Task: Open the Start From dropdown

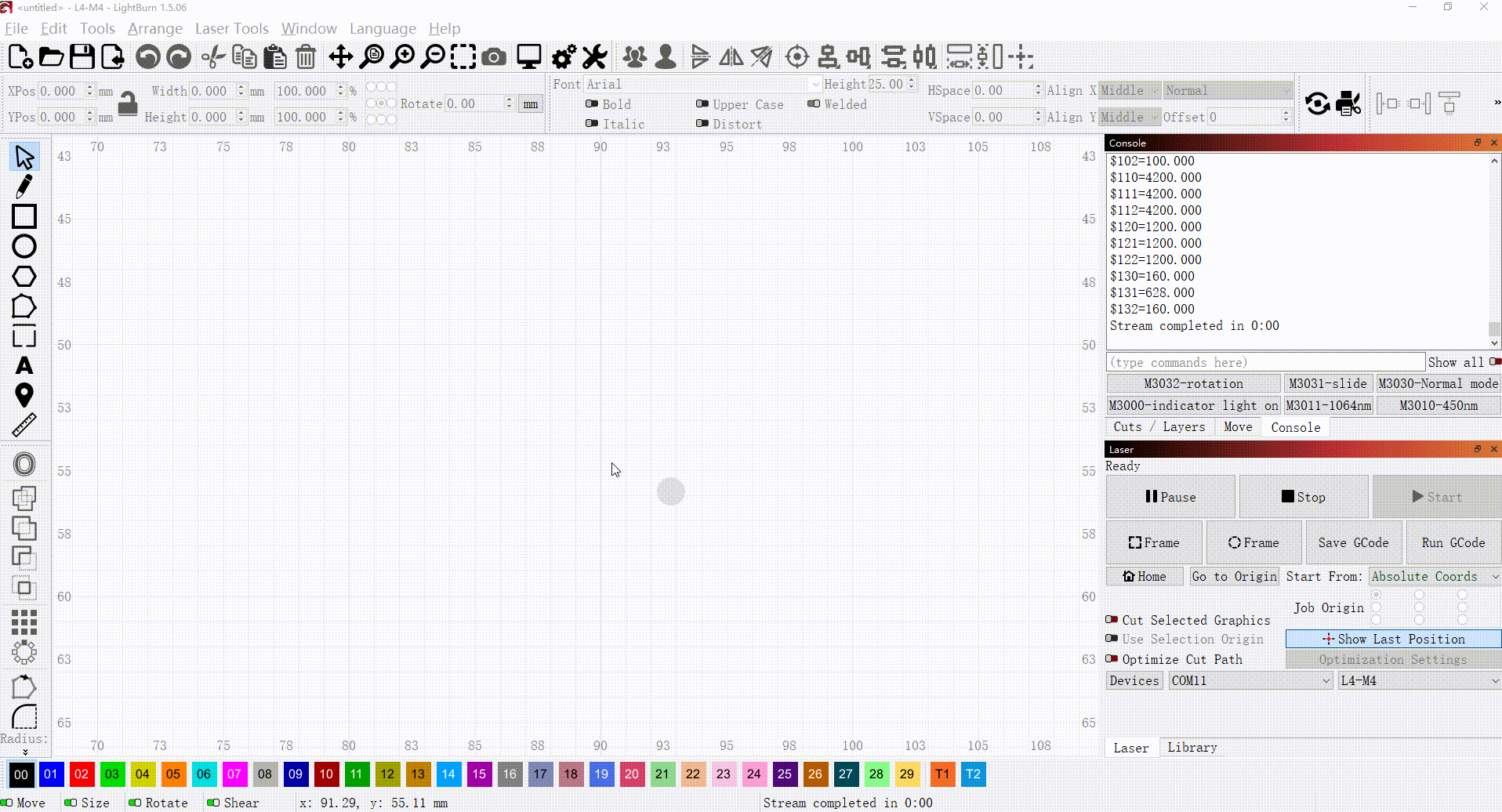Action: point(1434,576)
